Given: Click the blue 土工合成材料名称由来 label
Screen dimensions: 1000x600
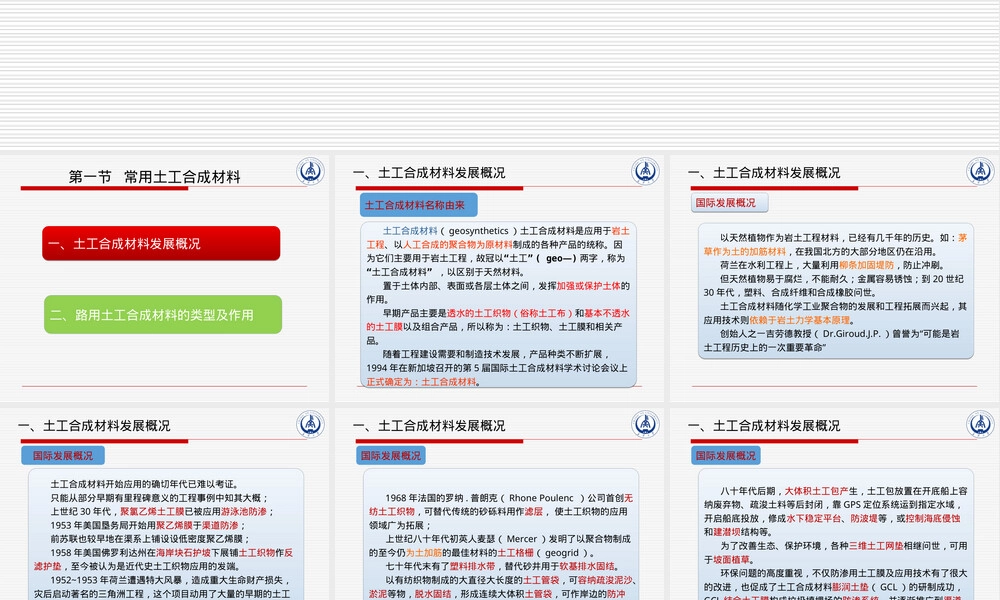Looking at the screenshot, I should (418, 205).
